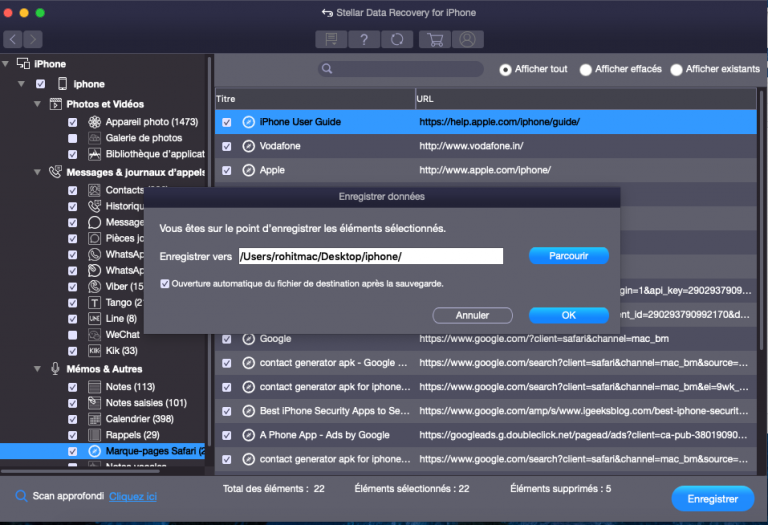Screen dimensions: 768x525
Task: Collapse the Photos et Vidéos section
Action: (37, 104)
